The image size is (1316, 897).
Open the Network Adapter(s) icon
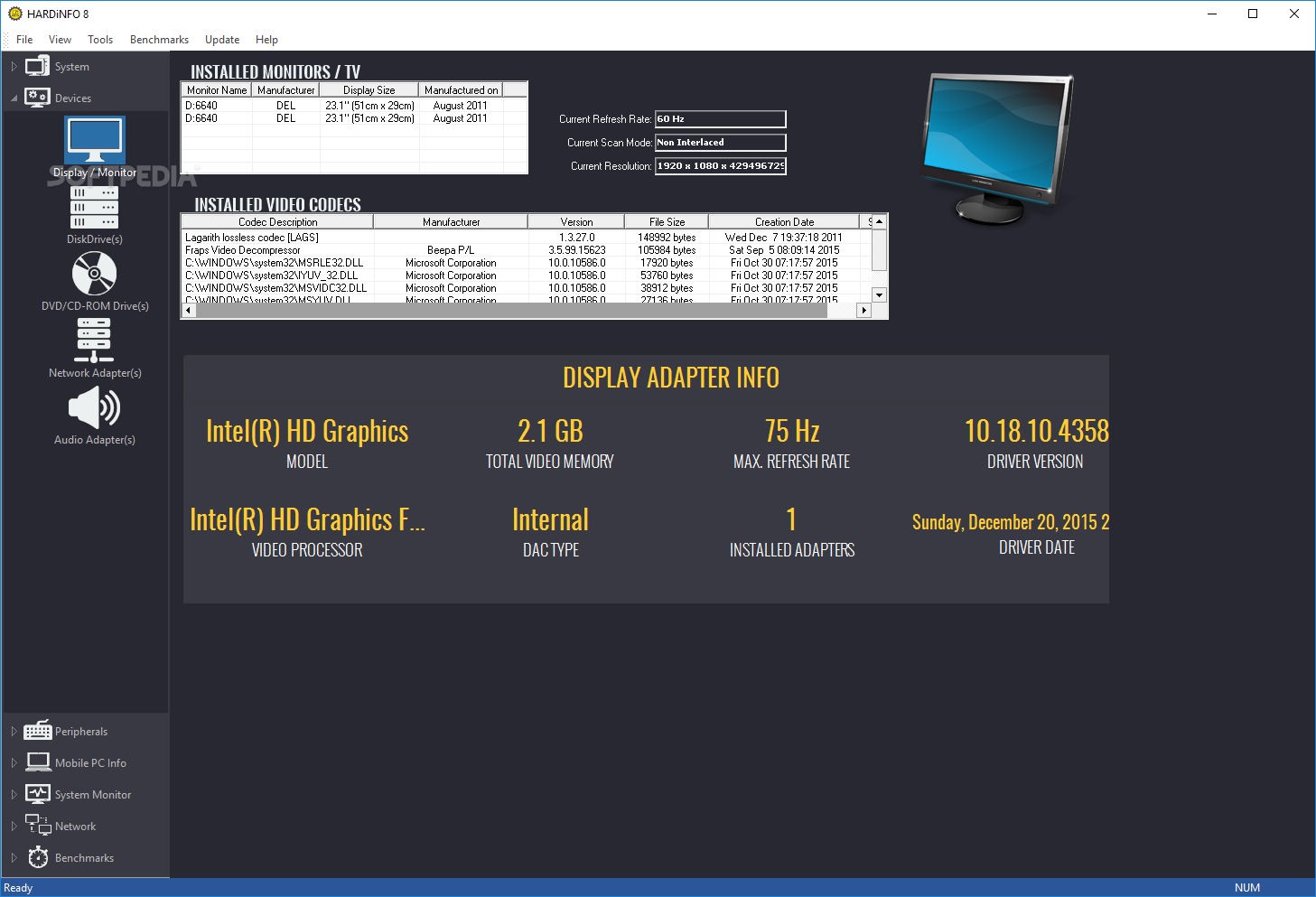(x=94, y=341)
